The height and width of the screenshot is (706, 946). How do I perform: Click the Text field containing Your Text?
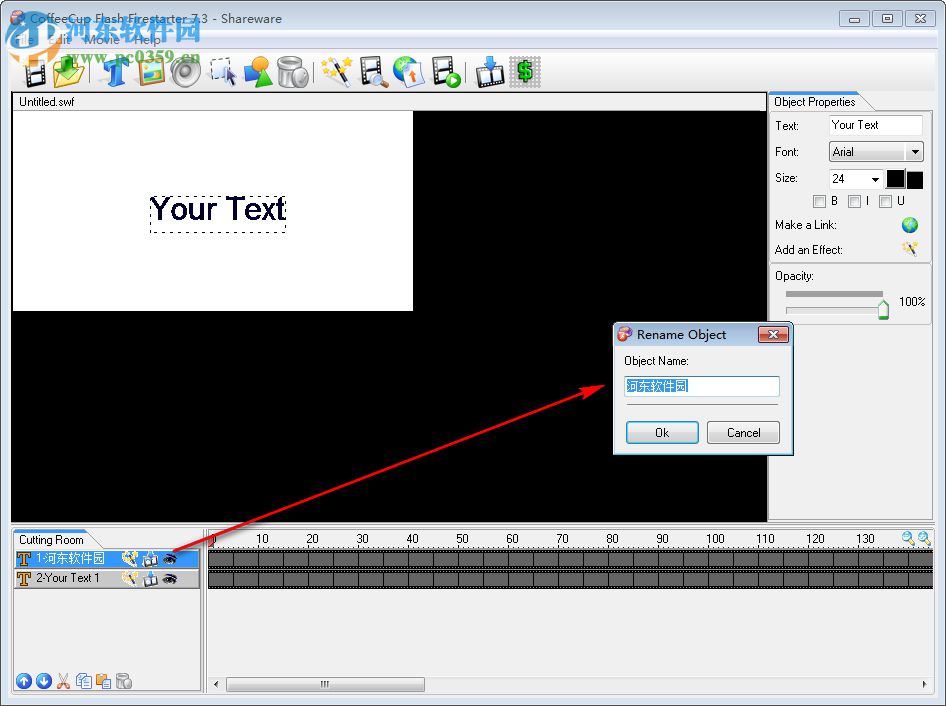pyautogui.click(x=875, y=126)
